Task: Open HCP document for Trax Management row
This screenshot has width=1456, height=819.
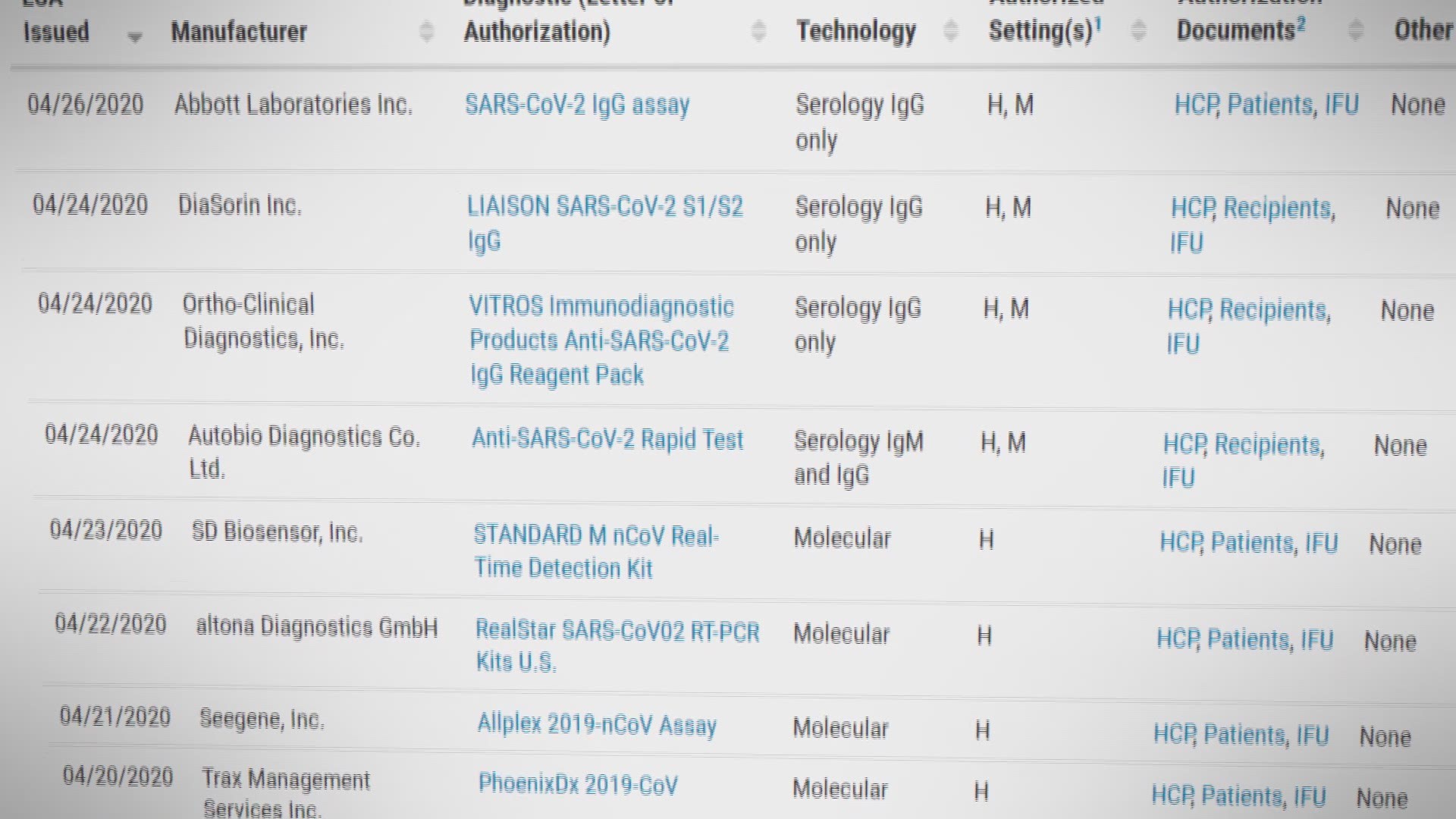Action: 1173,795
